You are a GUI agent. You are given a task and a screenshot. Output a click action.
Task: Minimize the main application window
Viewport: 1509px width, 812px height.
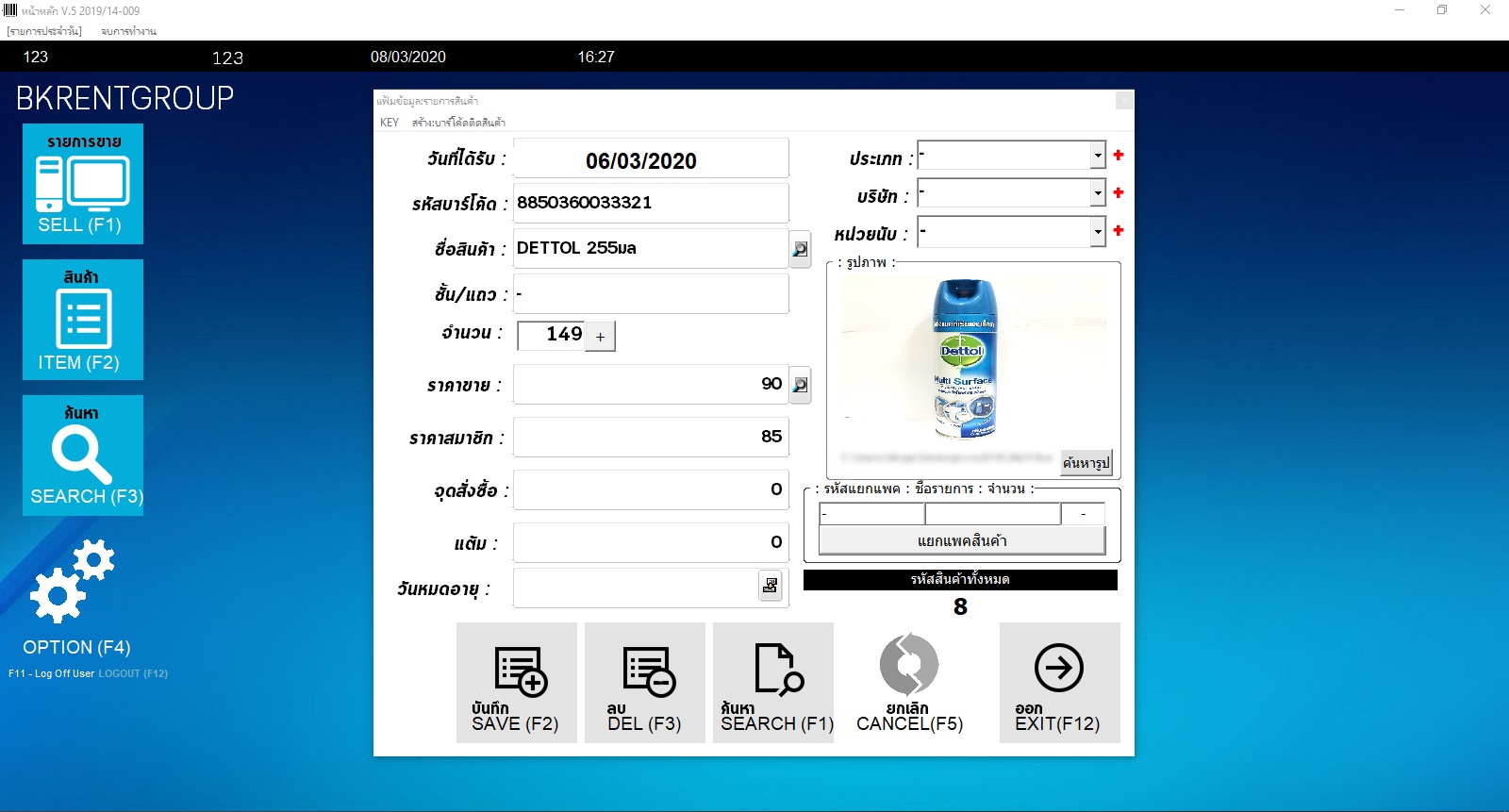point(1400,10)
